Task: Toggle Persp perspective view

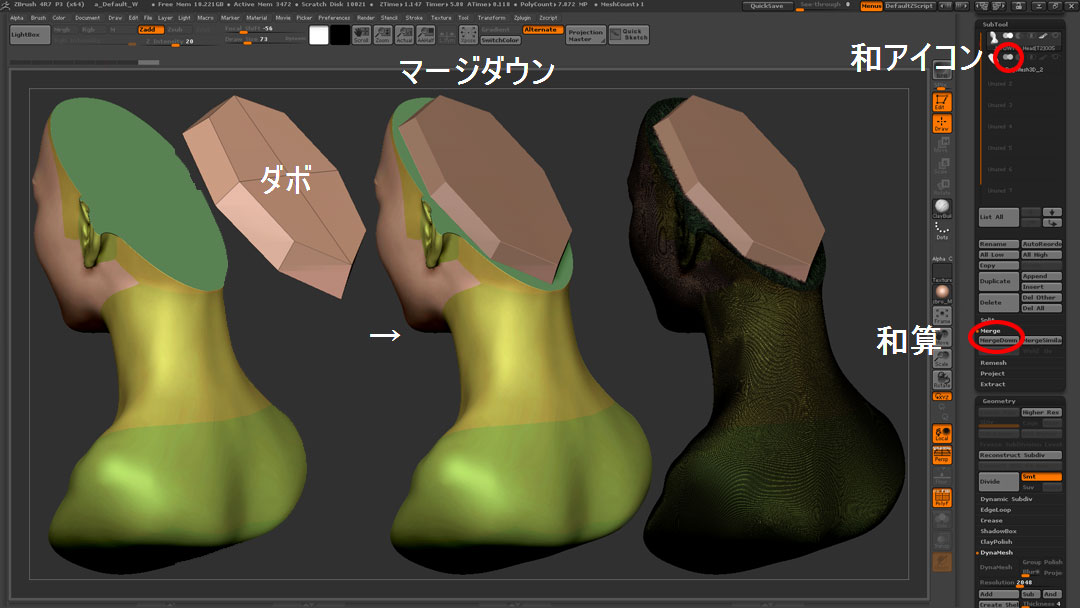Action: pyautogui.click(x=942, y=454)
